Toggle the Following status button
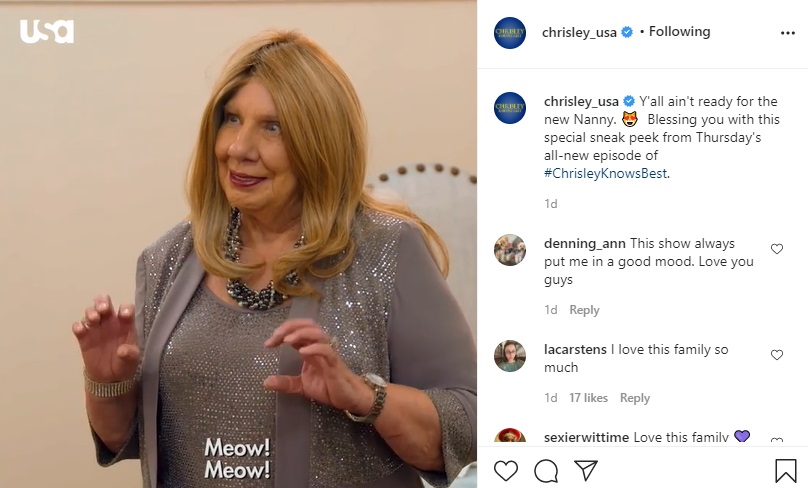This screenshot has height=488, width=808. click(x=679, y=32)
